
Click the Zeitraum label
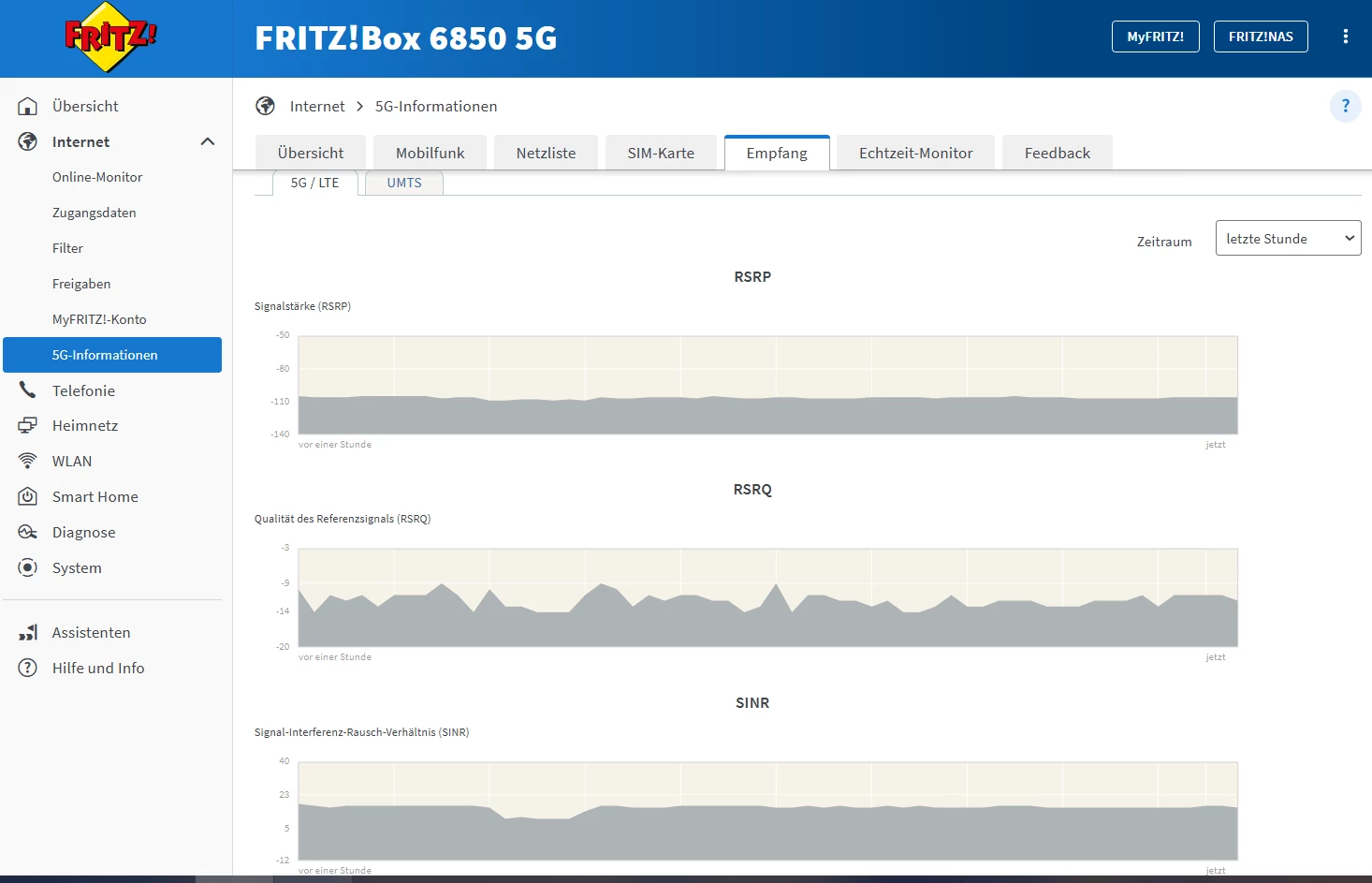tap(1164, 242)
